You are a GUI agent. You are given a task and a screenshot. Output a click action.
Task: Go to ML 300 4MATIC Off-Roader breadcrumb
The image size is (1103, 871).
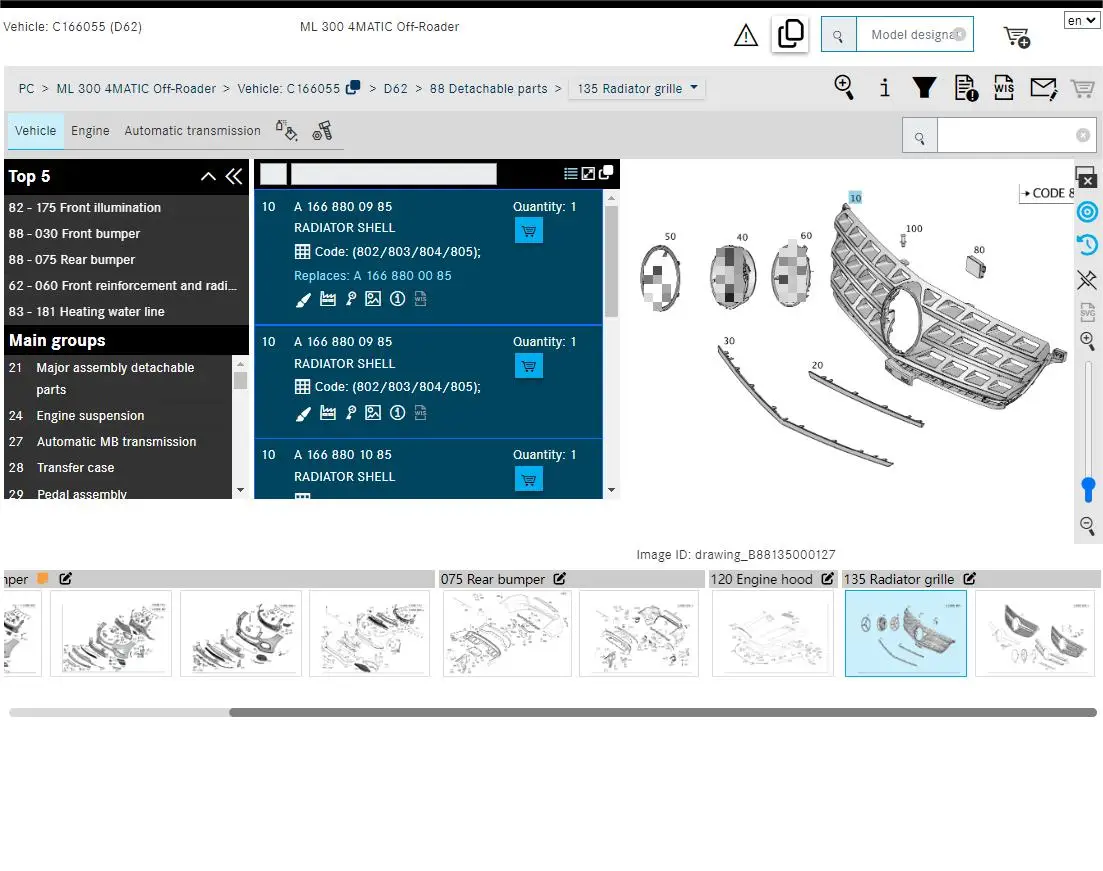coord(136,89)
